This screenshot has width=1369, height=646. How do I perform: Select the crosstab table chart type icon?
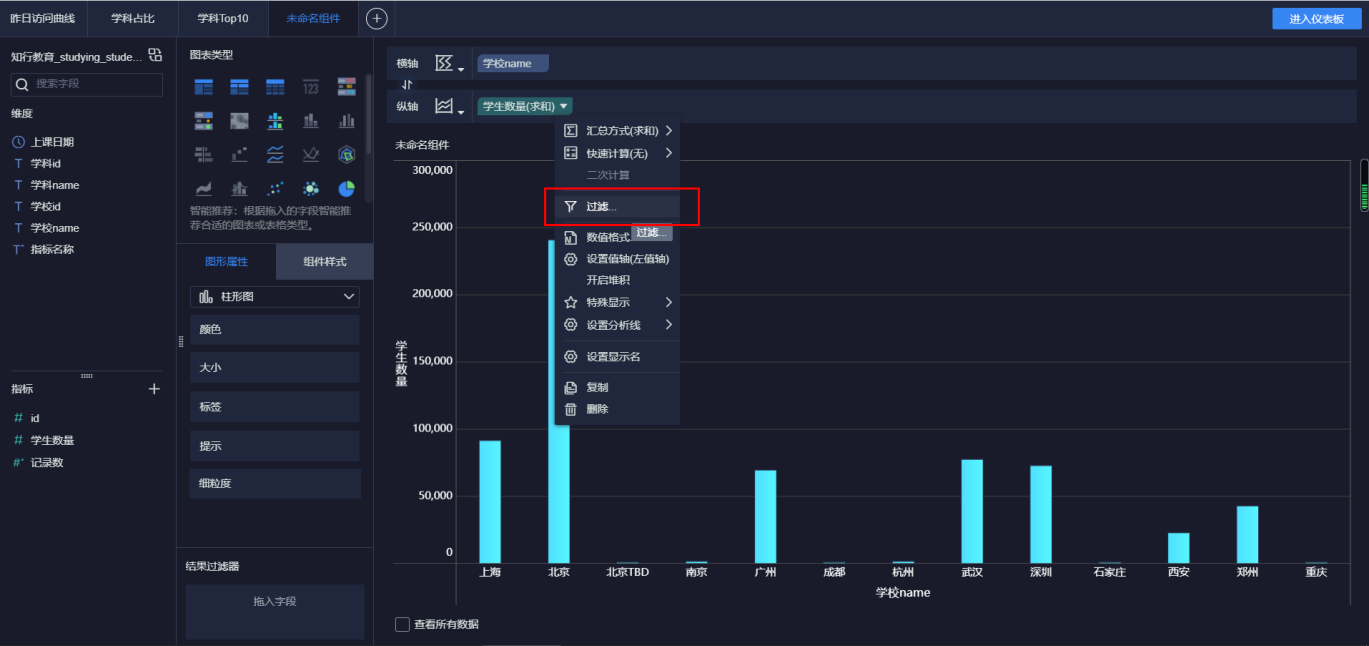point(240,87)
